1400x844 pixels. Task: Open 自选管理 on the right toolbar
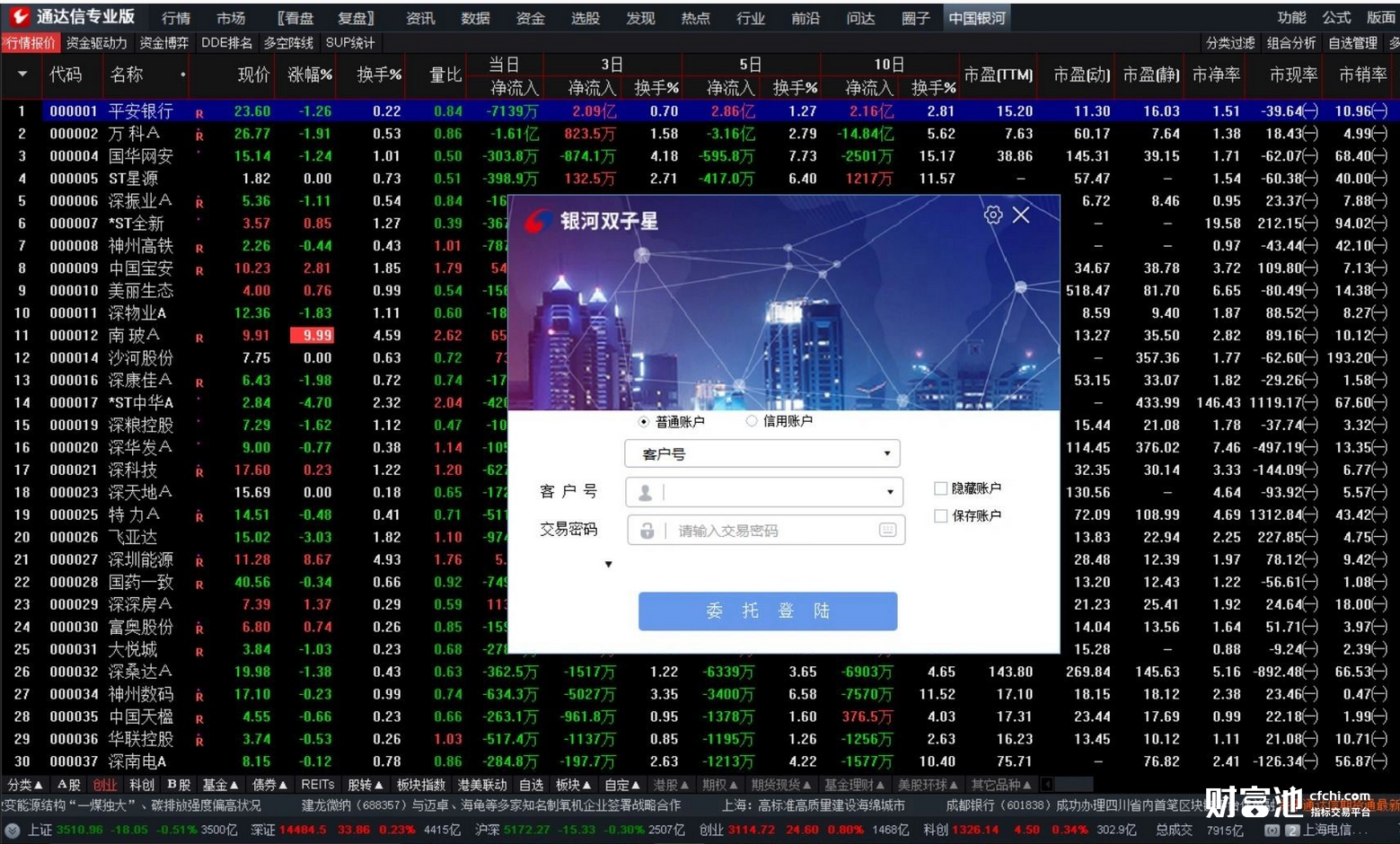pyautogui.click(x=1352, y=42)
